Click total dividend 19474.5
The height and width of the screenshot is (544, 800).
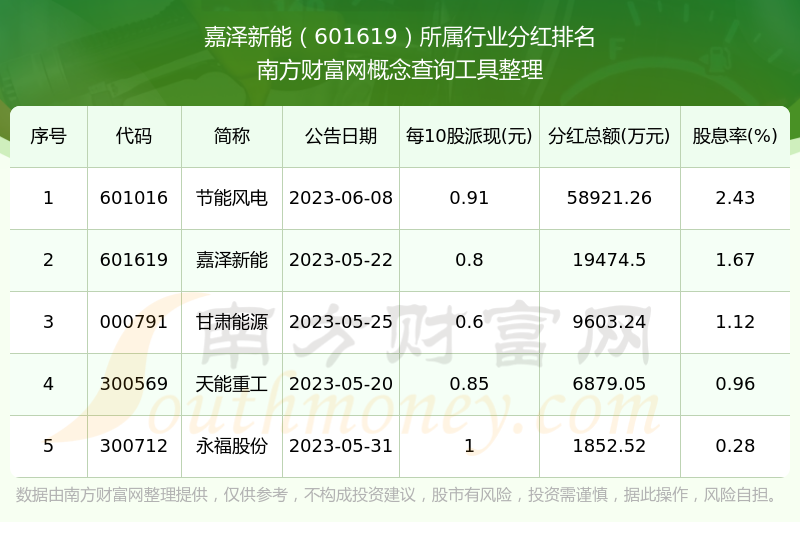tap(609, 260)
